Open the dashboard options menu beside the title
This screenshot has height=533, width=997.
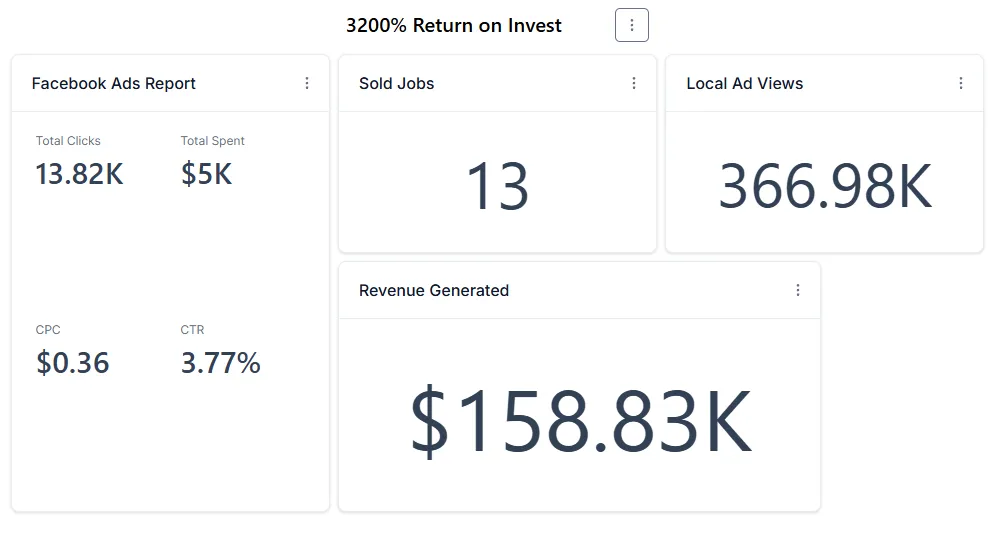pos(632,25)
